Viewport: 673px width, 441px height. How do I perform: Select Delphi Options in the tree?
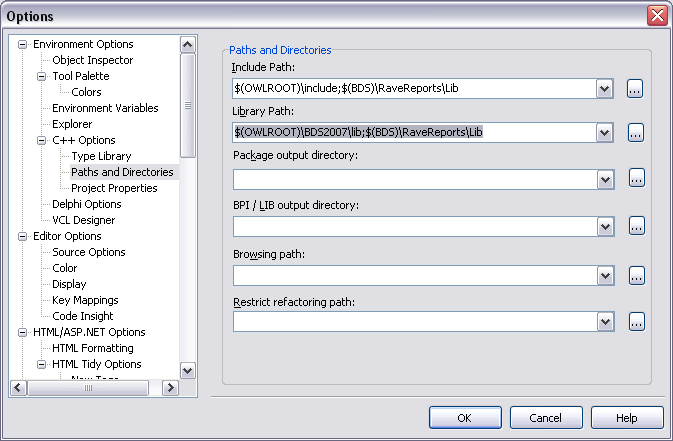(87, 204)
